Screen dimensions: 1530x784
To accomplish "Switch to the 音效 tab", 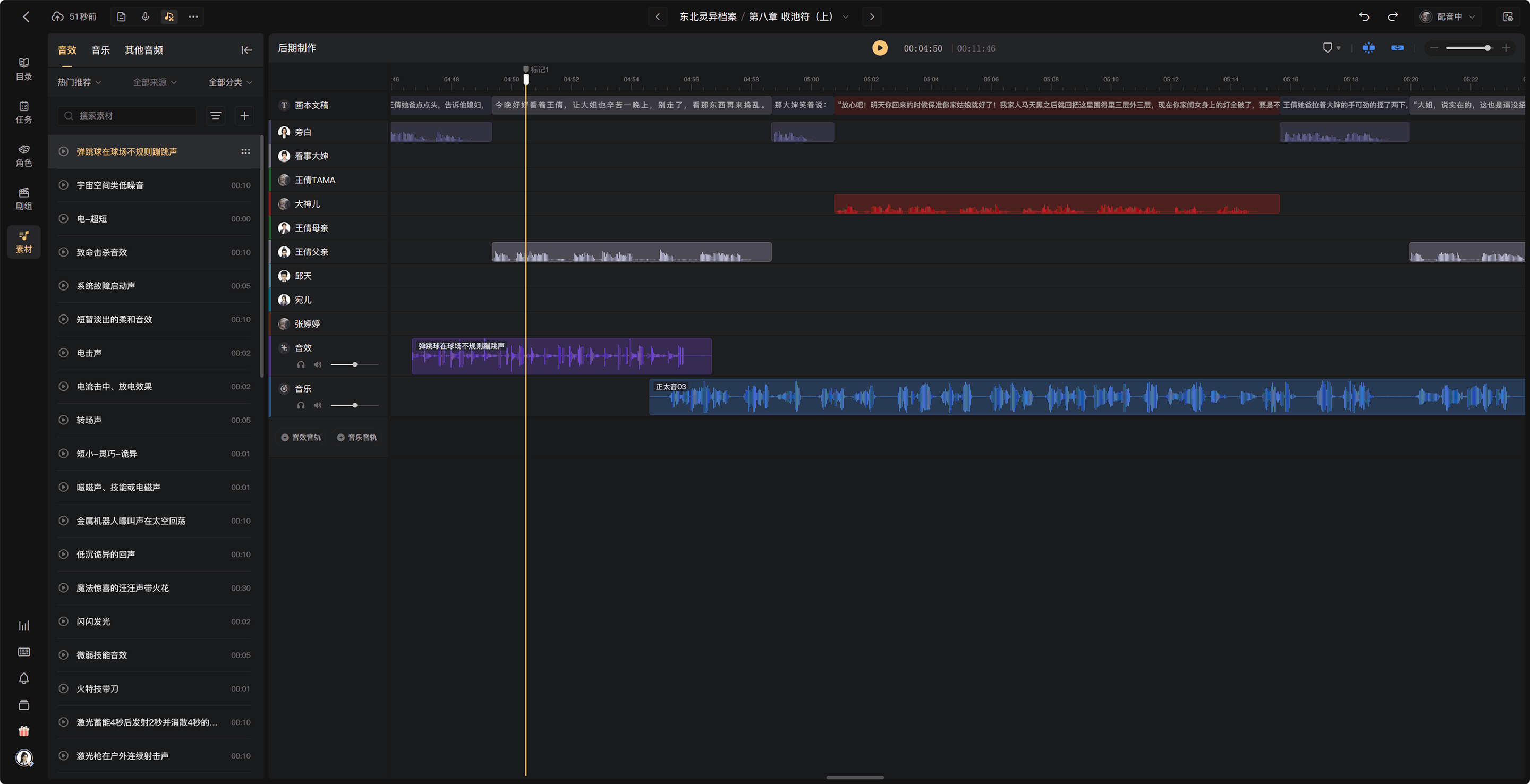I will (67, 50).
